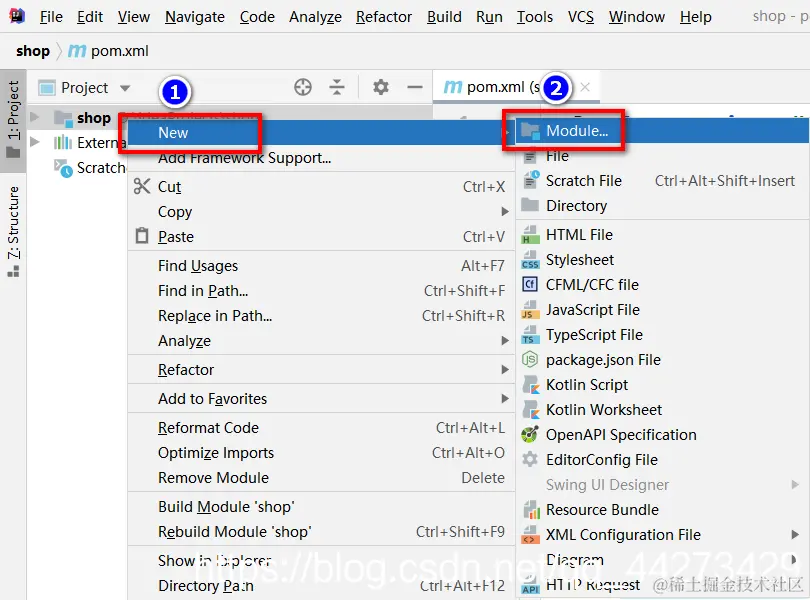This screenshot has width=810, height=600.
Task: Click the OpenAPI Specification icon
Action: click(x=530, y=435)
